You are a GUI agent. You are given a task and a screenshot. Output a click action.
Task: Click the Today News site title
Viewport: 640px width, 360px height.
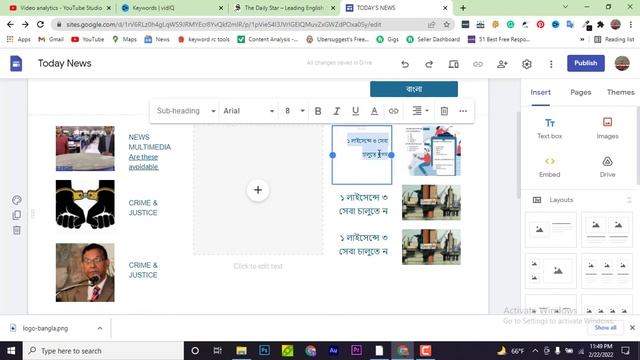pyautogui.click(x=64, y=64)
